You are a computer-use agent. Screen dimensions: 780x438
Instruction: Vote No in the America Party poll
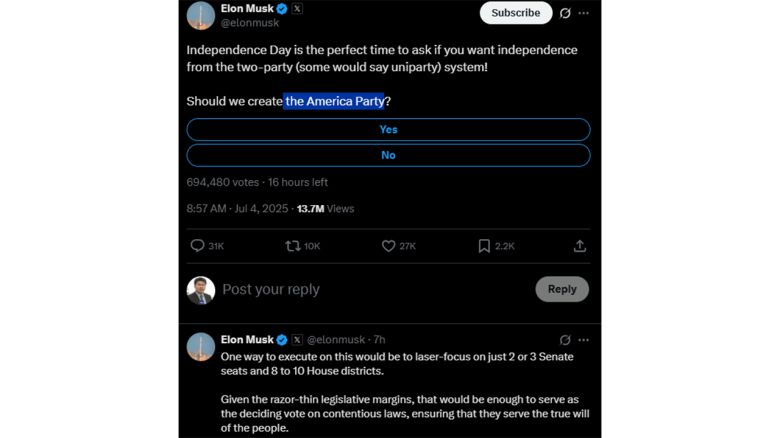(388, 155)
